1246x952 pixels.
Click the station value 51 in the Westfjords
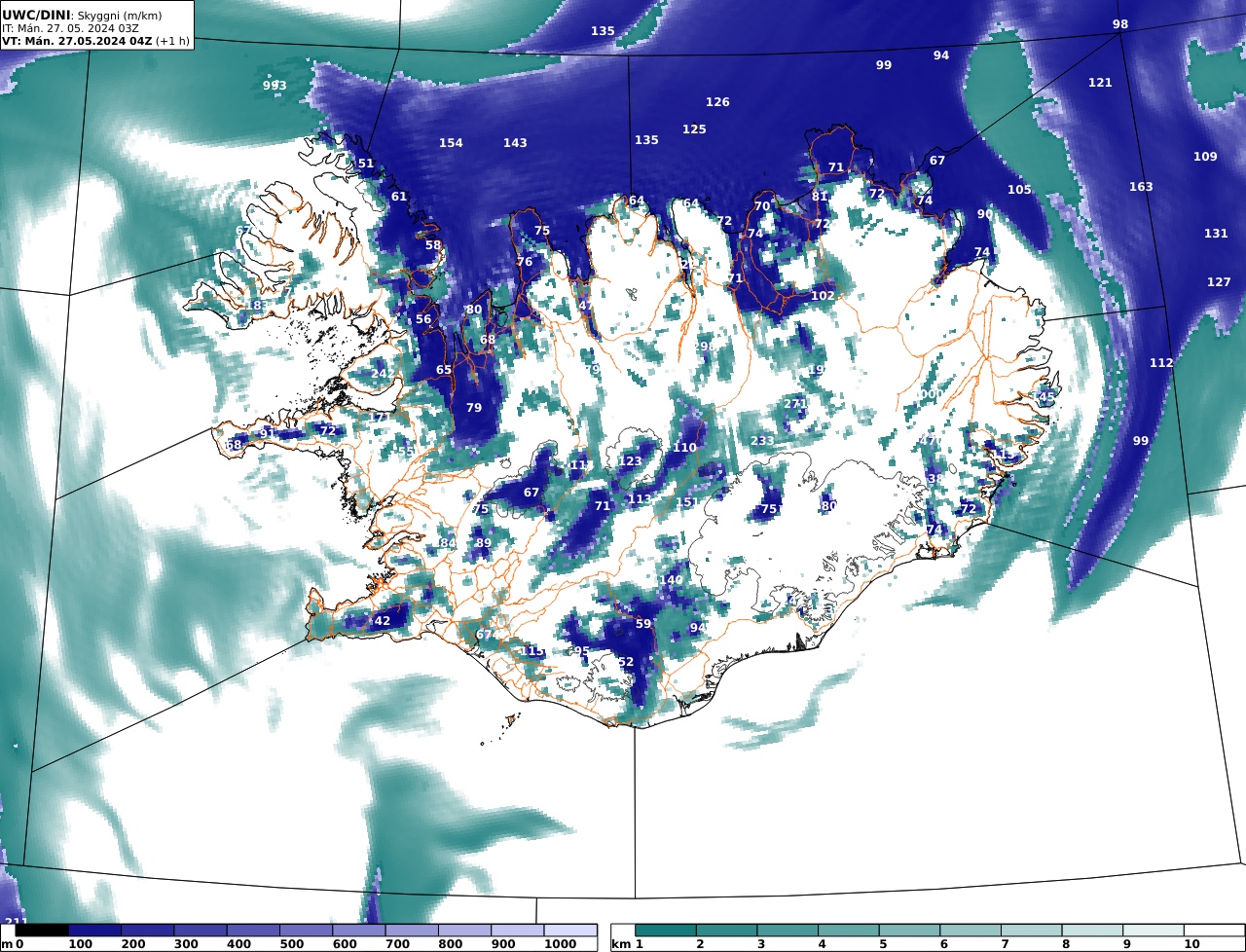click(366, 164)
